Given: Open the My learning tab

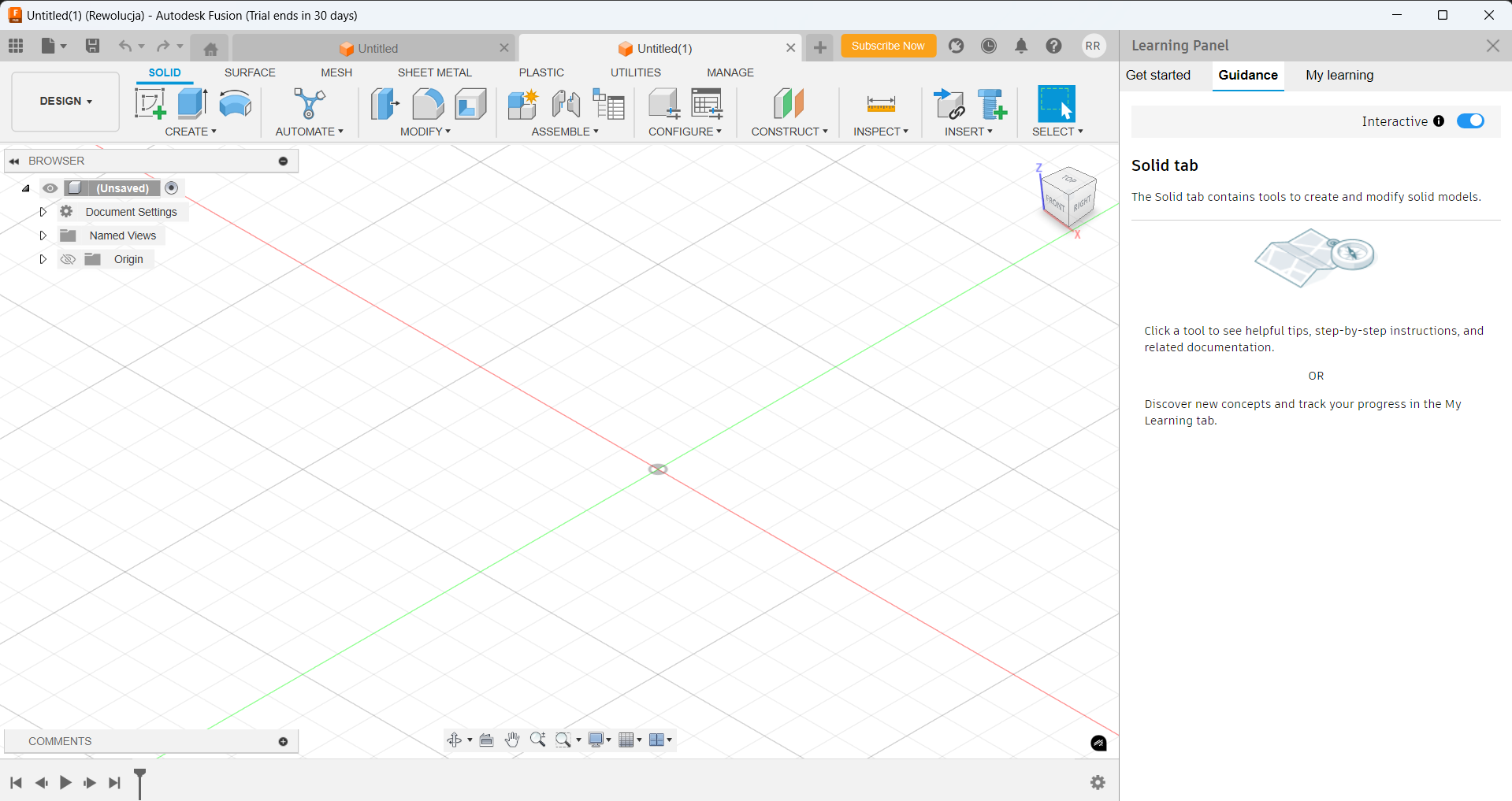Looking at the screenshot, I should [x=1339, y=76].
